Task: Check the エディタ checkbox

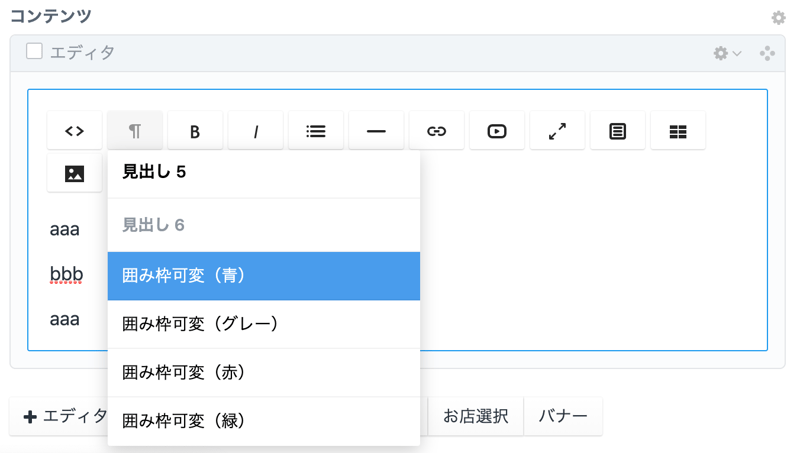Action: (x=34, y=51)
